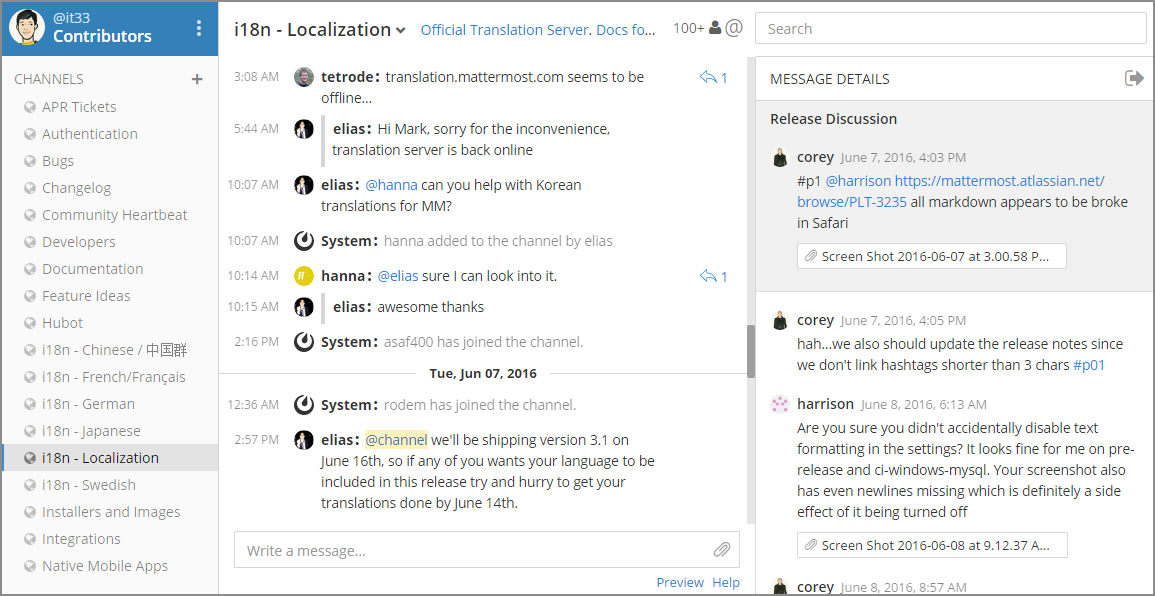This screenshot has width=1155, height=596.
Task: Expand the i18n - Localization channel dropdown
Action: coord(401,30)
